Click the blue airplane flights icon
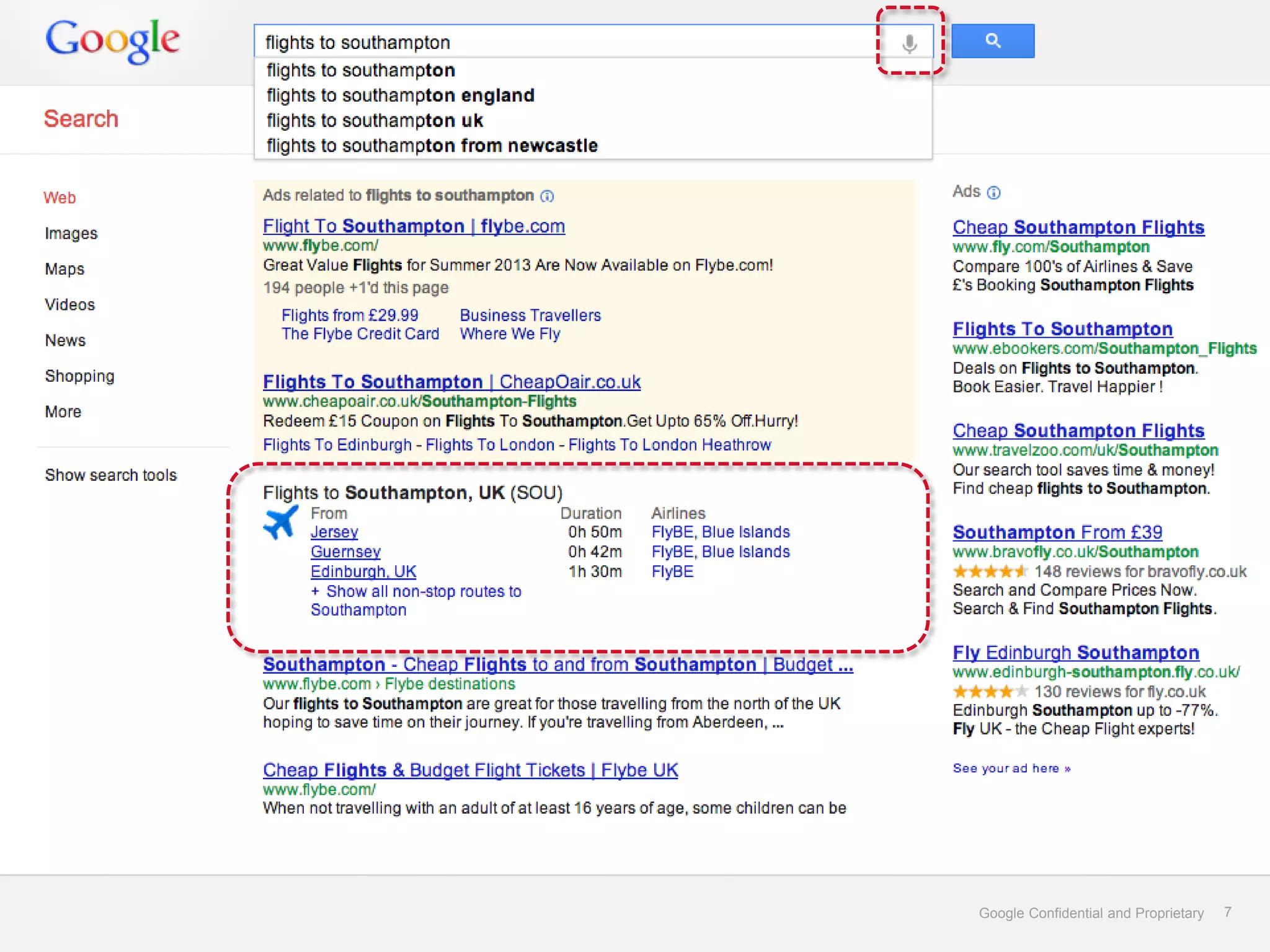 281,522
